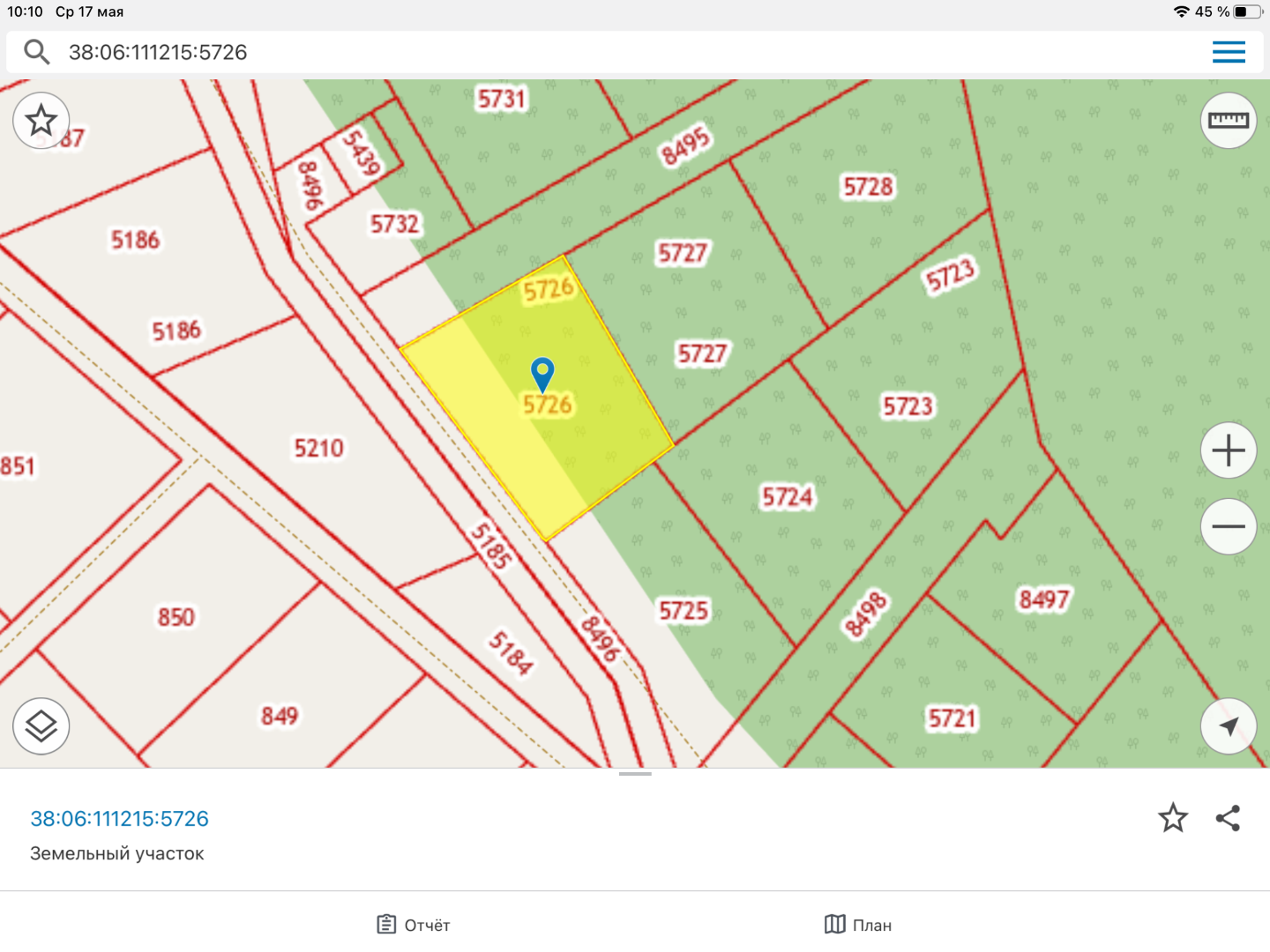Select parcel 5724 on the map
This screenshot has width=1270, height=952.
tap(788, 497)
